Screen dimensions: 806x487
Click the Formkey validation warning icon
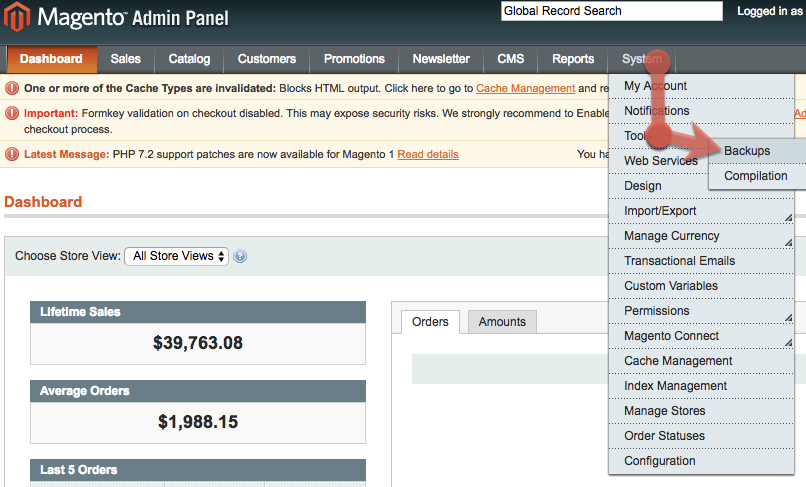click(x=12, y=114)
